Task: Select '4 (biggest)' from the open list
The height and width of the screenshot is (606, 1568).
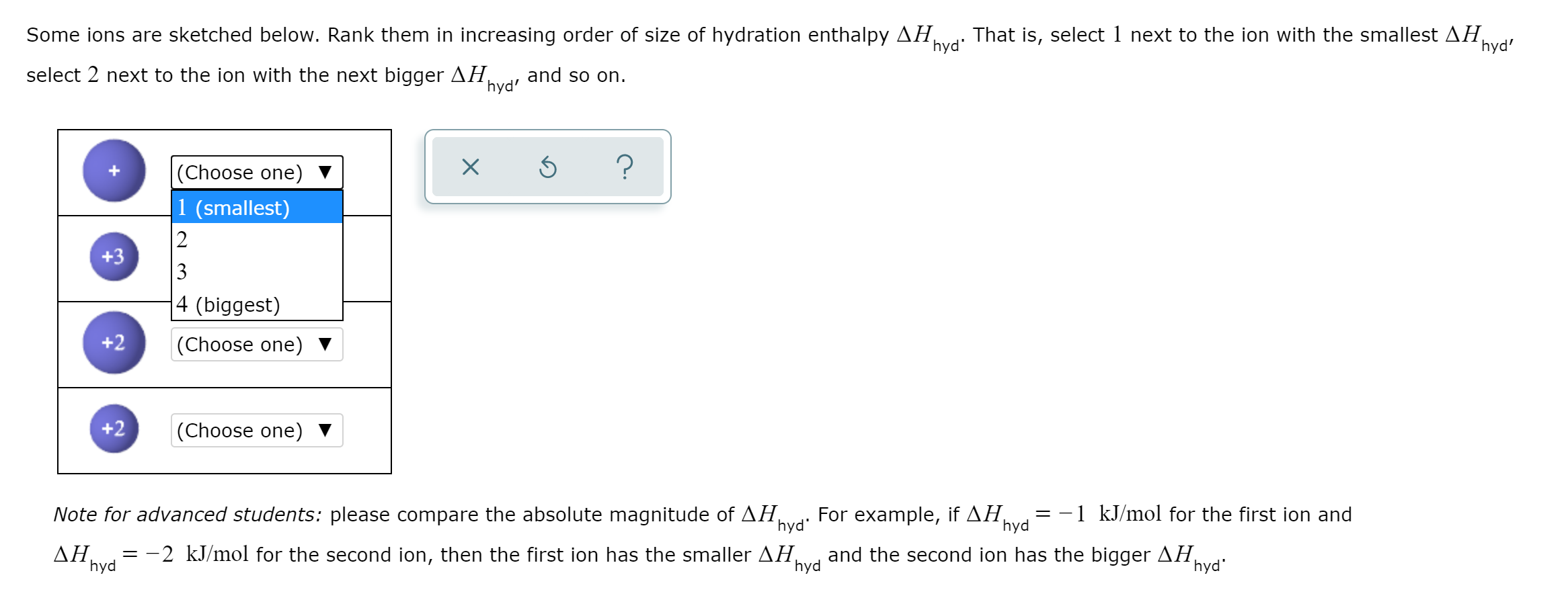Action: pos(258,304)
